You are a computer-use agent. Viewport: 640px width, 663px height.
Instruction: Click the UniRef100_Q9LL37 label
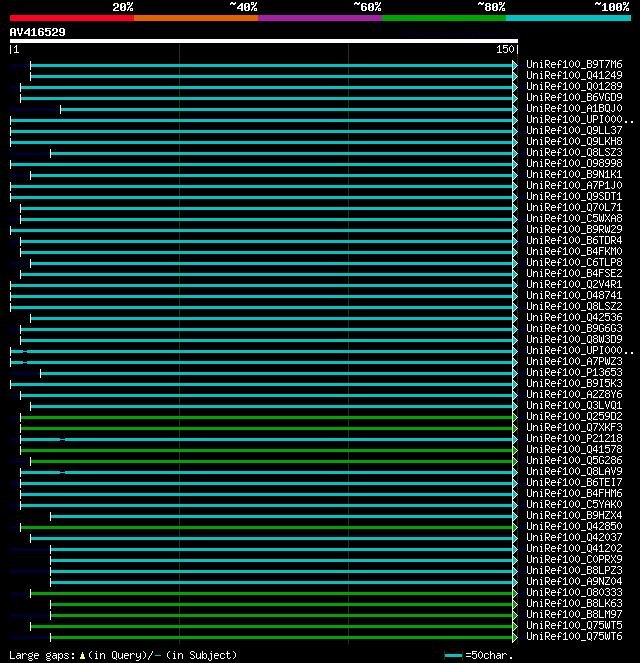[574, 130]
